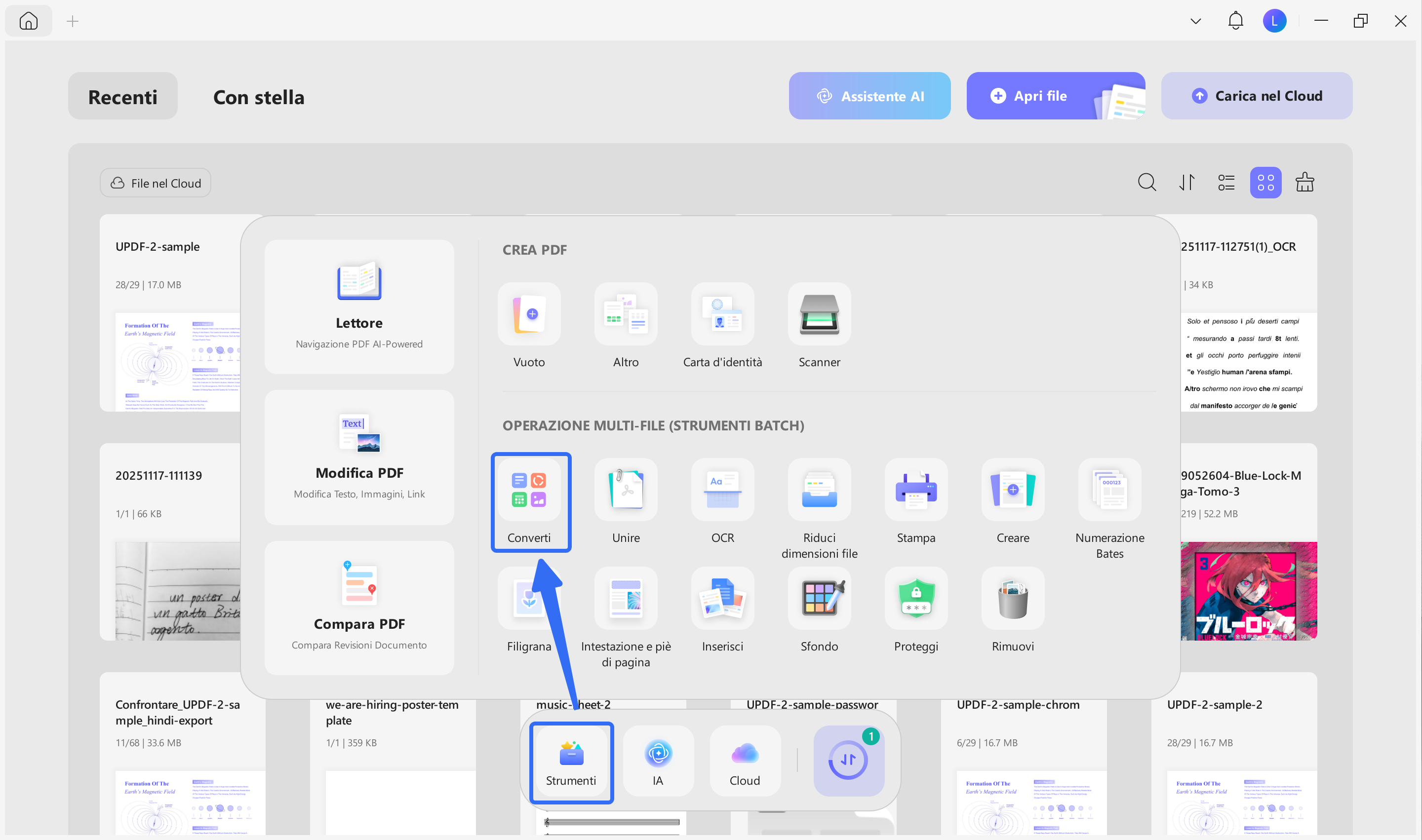Open the sort order options
1422x840 pixels.
pyautogui.click(x=1186, y=182)
